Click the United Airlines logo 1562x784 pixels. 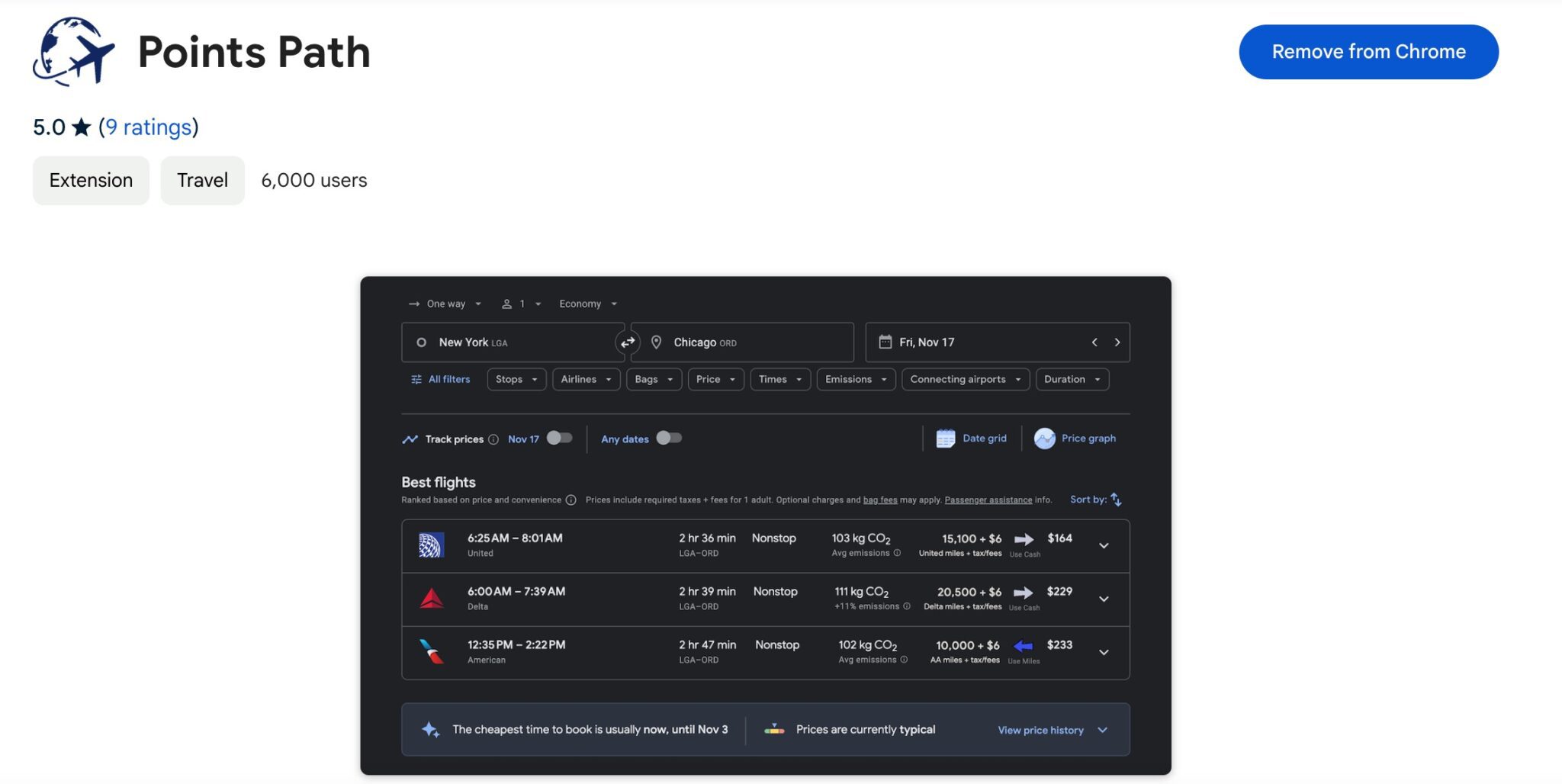click(x=431, y=545)
